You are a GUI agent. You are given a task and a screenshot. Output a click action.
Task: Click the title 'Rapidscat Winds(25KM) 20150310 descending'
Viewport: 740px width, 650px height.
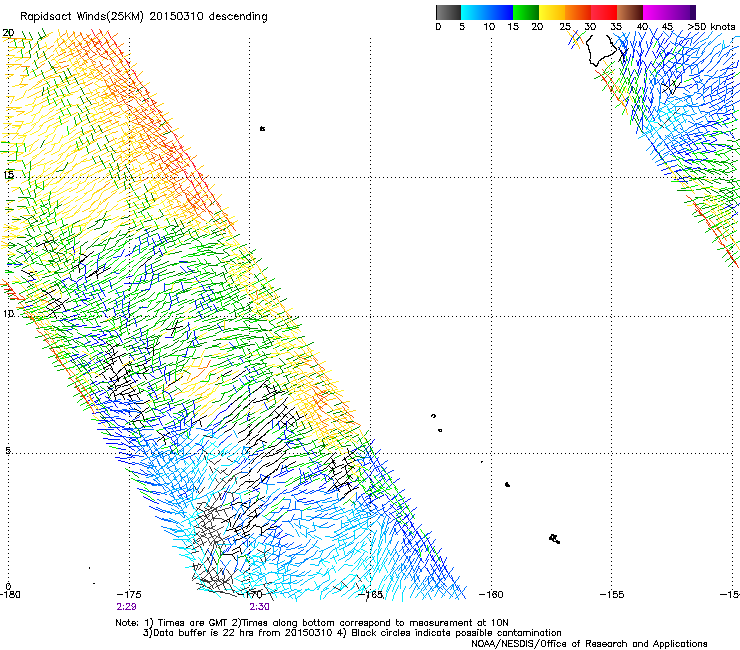144,17
